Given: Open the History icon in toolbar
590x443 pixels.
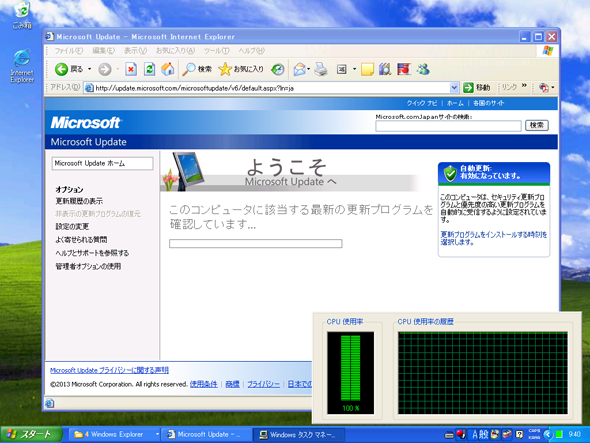Looking at the screenshot, I should pos(278,69).
